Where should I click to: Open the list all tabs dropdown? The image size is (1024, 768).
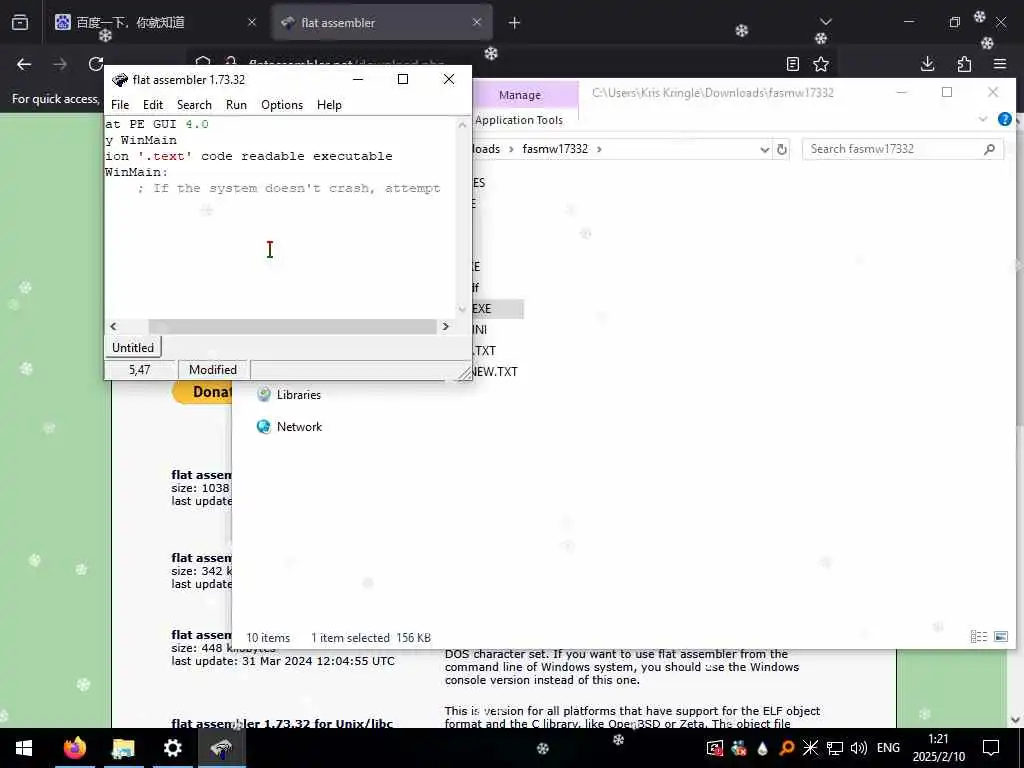(826, 22)
